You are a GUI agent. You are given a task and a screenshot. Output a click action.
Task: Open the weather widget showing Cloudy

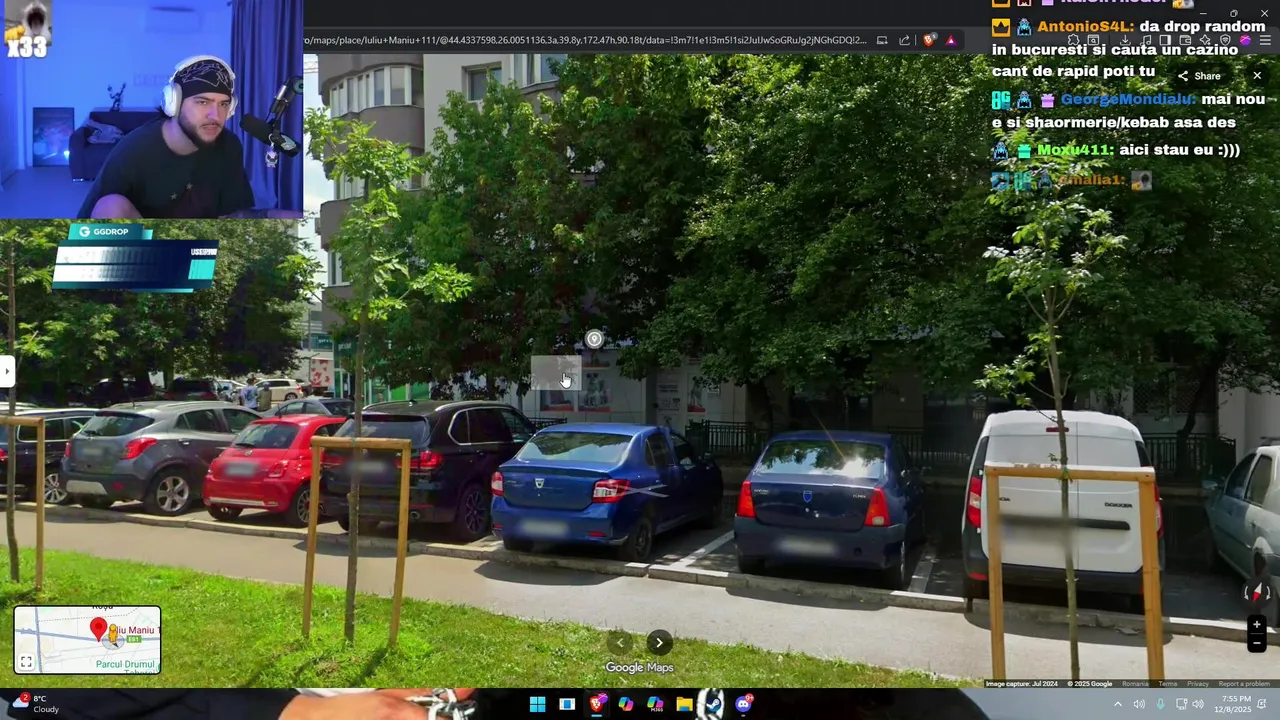(34, 704)
